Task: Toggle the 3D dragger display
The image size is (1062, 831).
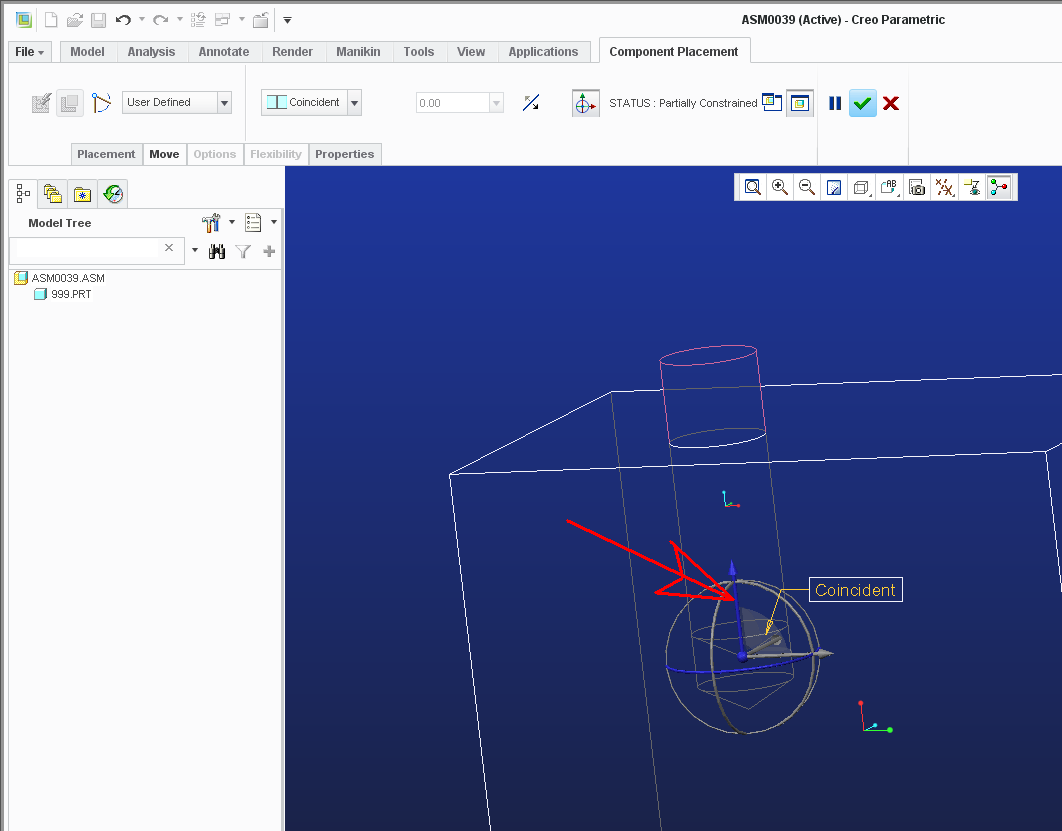Action: click(x=585, y=103)
